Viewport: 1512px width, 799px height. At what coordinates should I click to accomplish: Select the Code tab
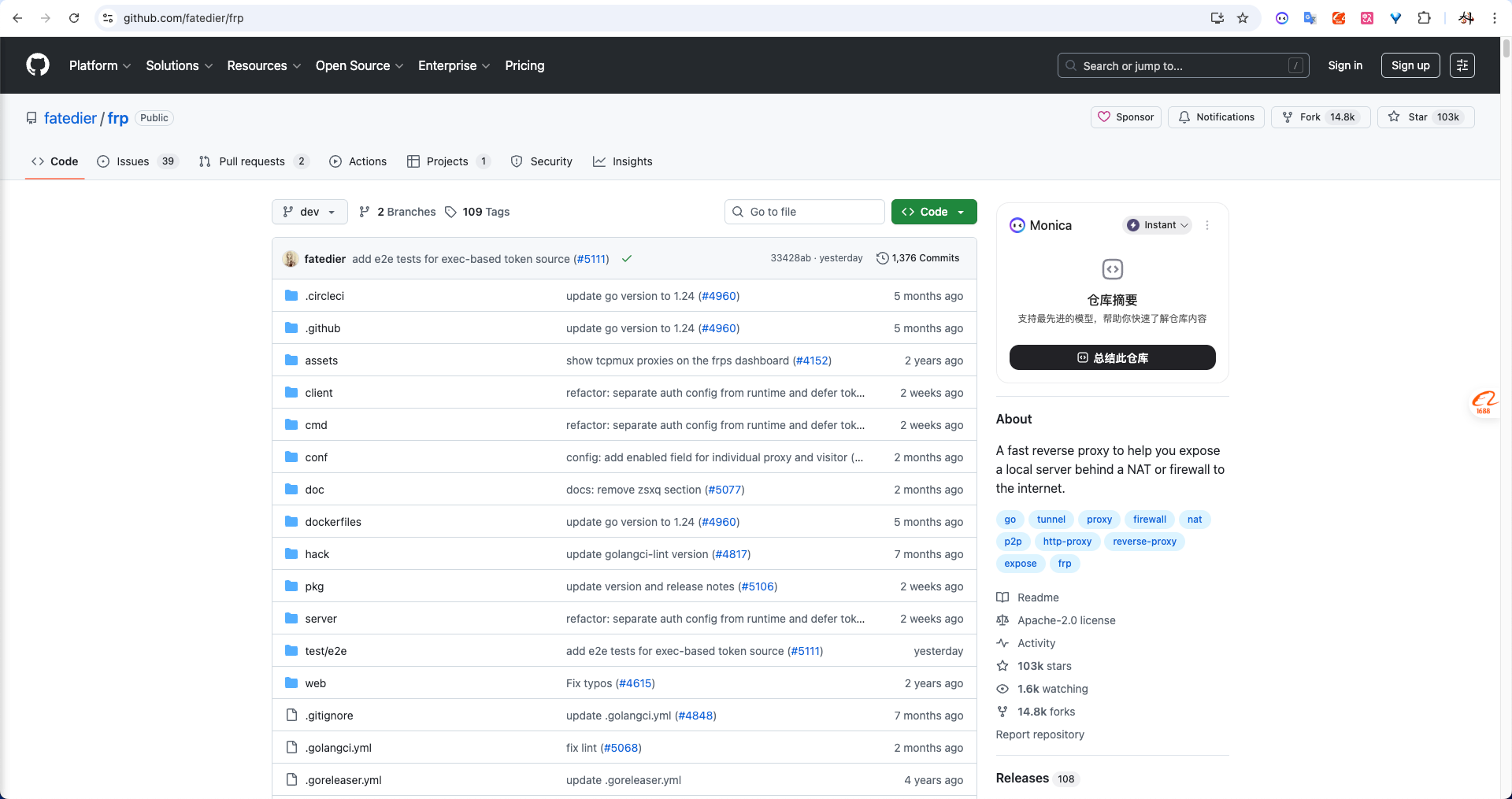(x=54, y=161)
